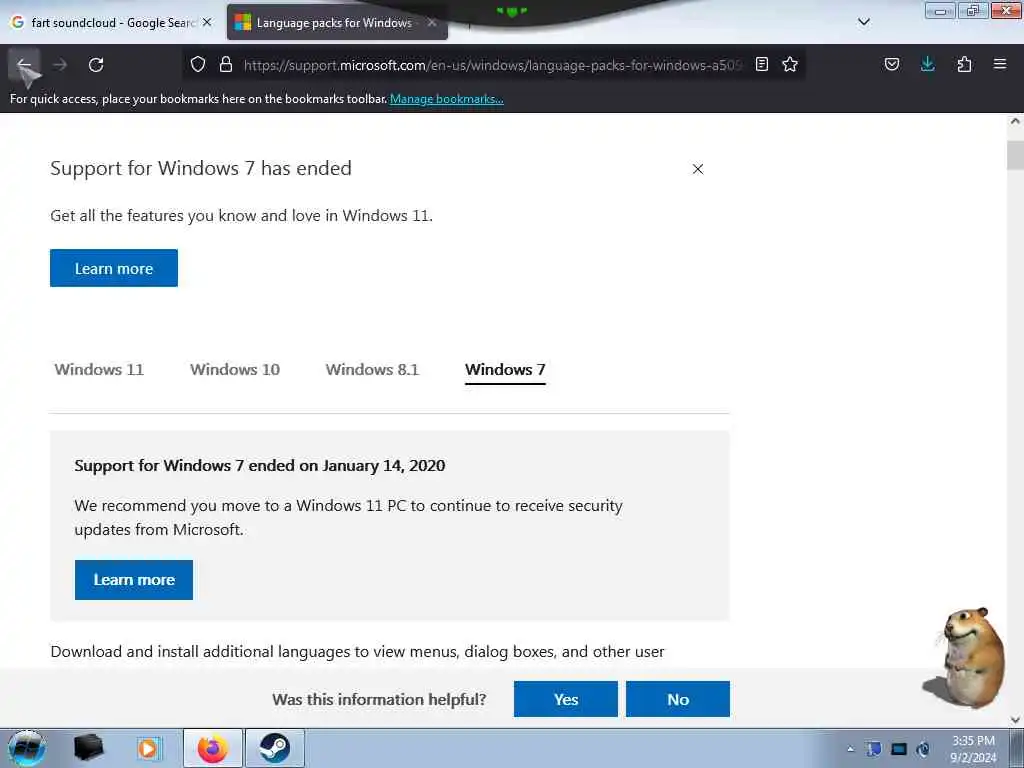Close the fart soundcloud tab
The height and width of the screenshot is (768, 1024).
click(207, 22)
